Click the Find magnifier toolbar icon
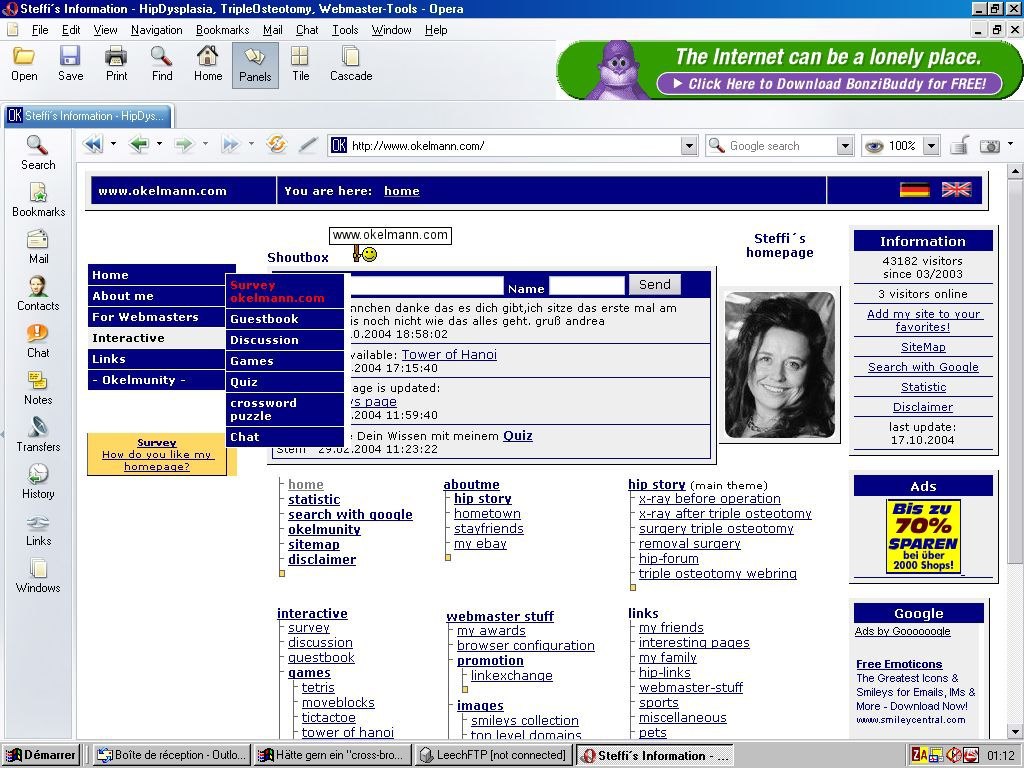Screen dimensions: 1024x768 coord(162,64)
